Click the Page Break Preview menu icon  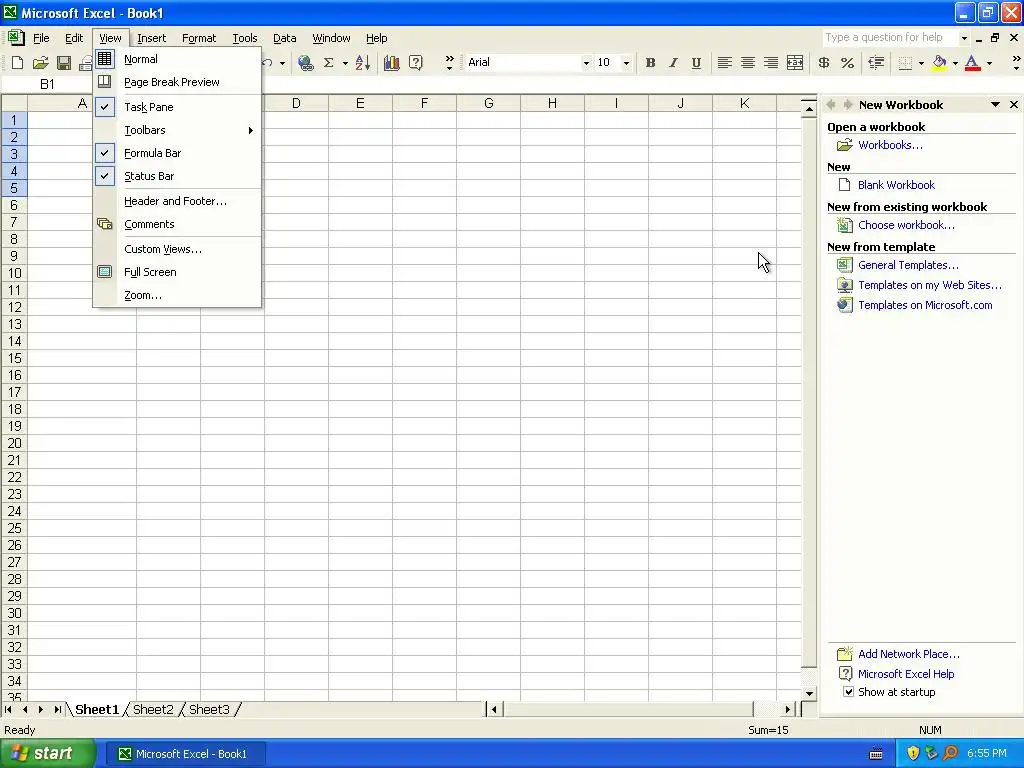point(104,82)
